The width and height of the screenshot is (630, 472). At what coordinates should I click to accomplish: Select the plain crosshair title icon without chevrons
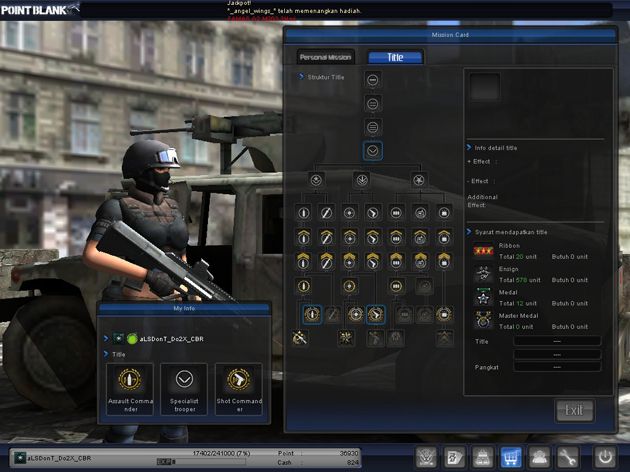(349, 213)
